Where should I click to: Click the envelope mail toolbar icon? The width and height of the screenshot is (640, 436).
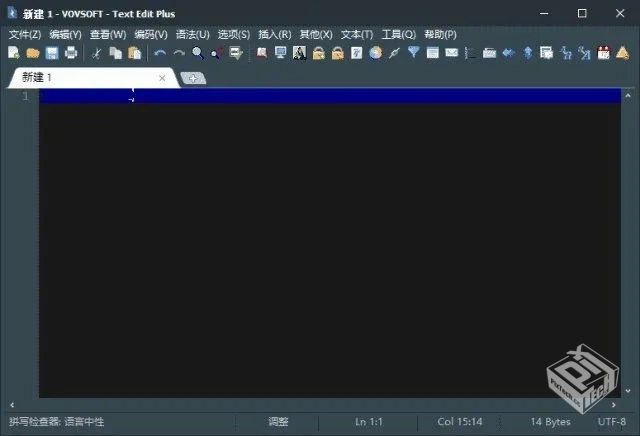451,53
